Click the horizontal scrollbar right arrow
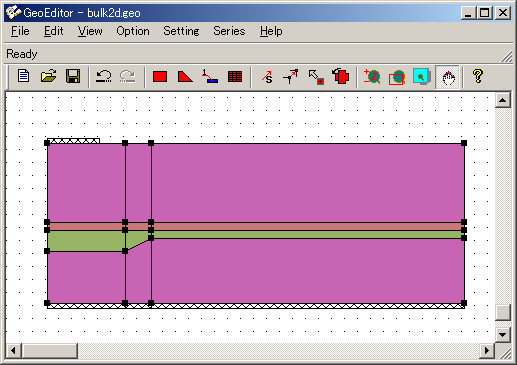This screenshot has width=517, height=365. (x=487, y=350)
